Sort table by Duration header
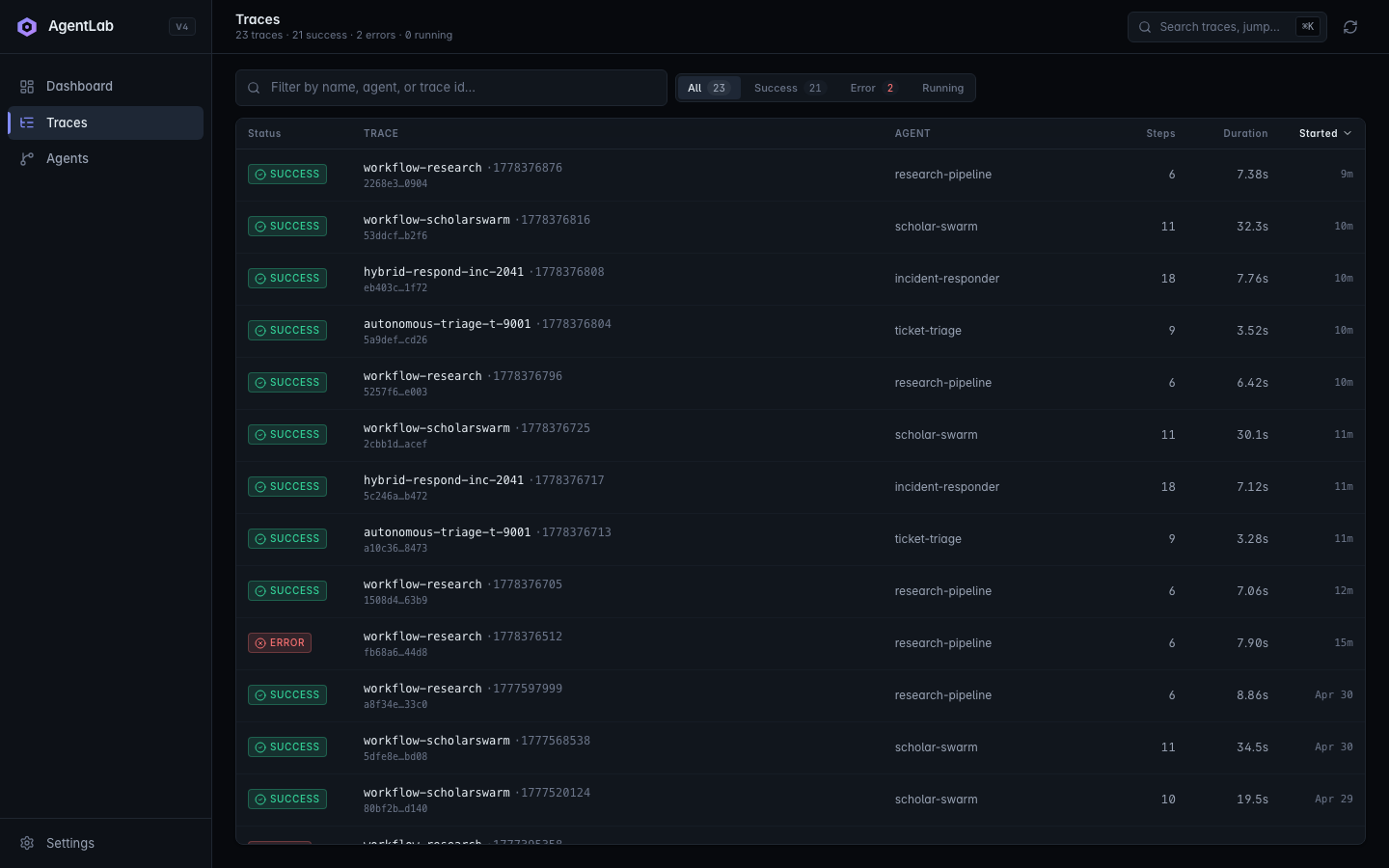Screen dimensions: 1389x868 click(1245, 134)
